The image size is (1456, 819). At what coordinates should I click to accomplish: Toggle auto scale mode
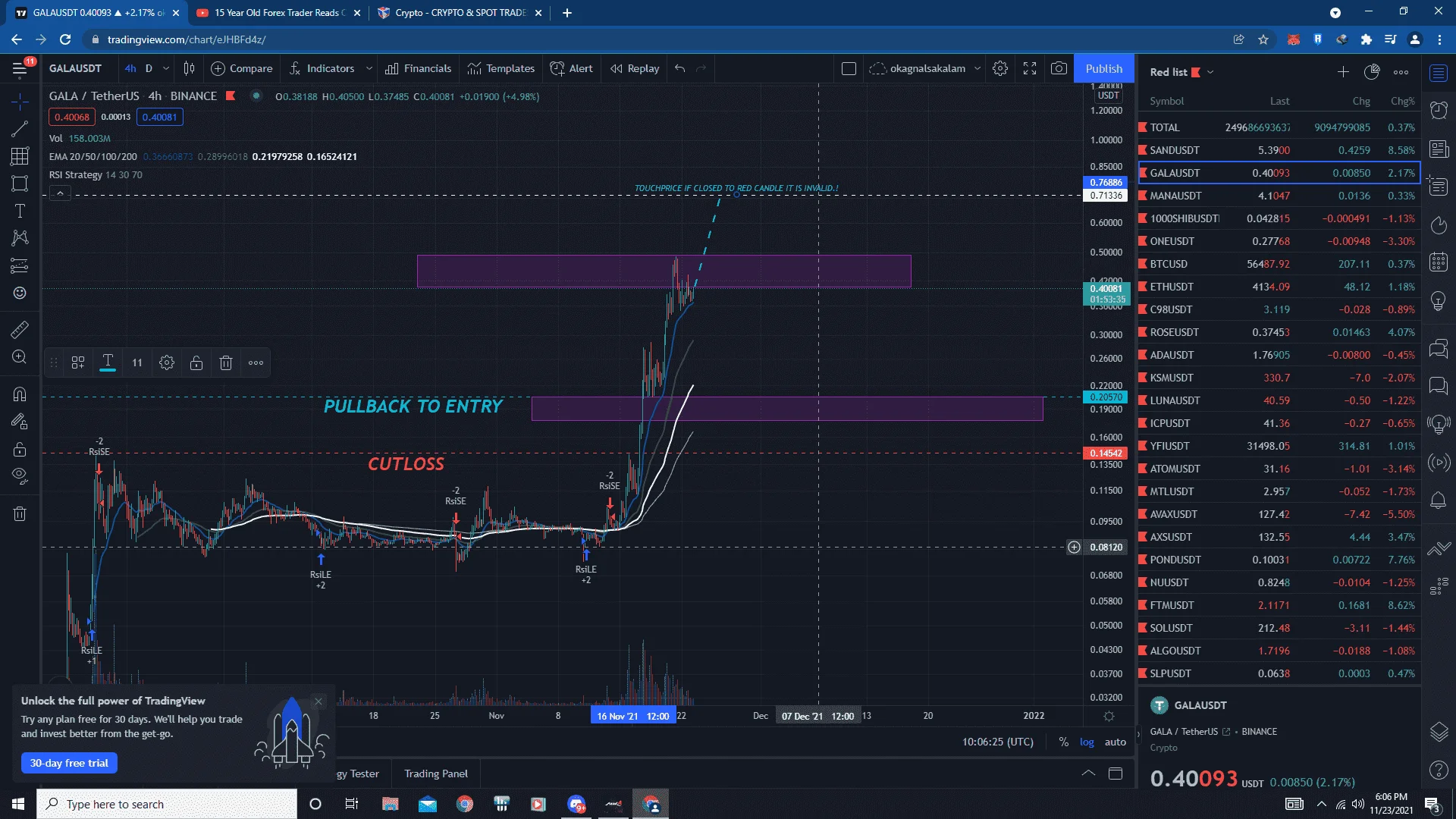point(1115,742)
